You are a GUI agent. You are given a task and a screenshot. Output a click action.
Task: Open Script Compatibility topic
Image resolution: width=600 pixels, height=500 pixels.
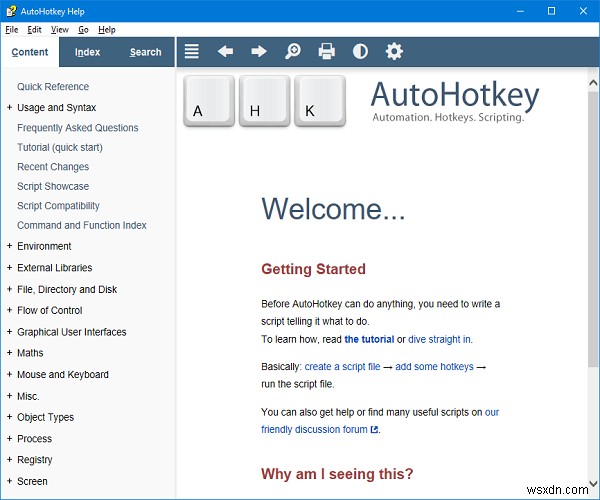point(58,206)
